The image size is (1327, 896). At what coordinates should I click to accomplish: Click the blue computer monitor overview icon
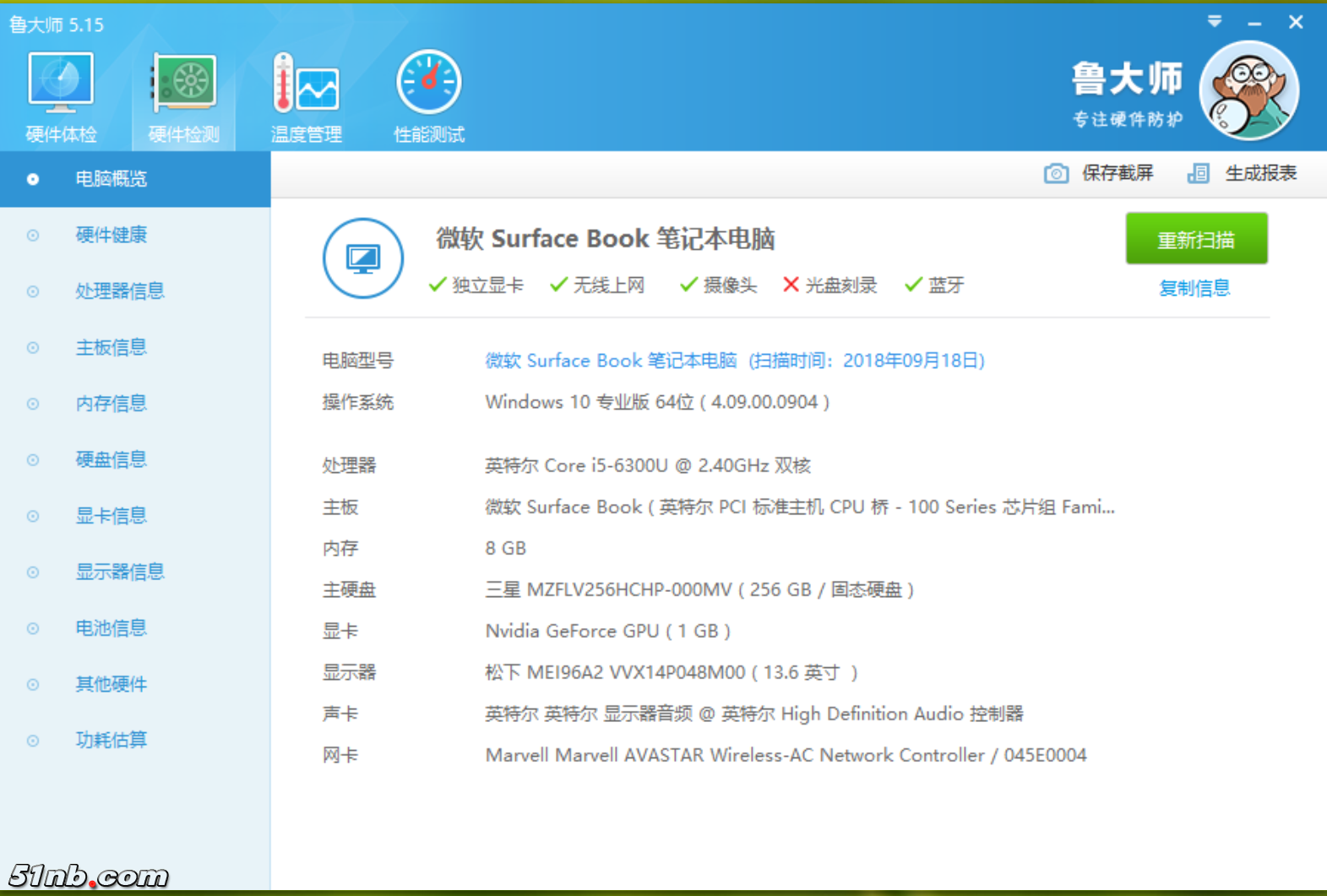(363, 258)
